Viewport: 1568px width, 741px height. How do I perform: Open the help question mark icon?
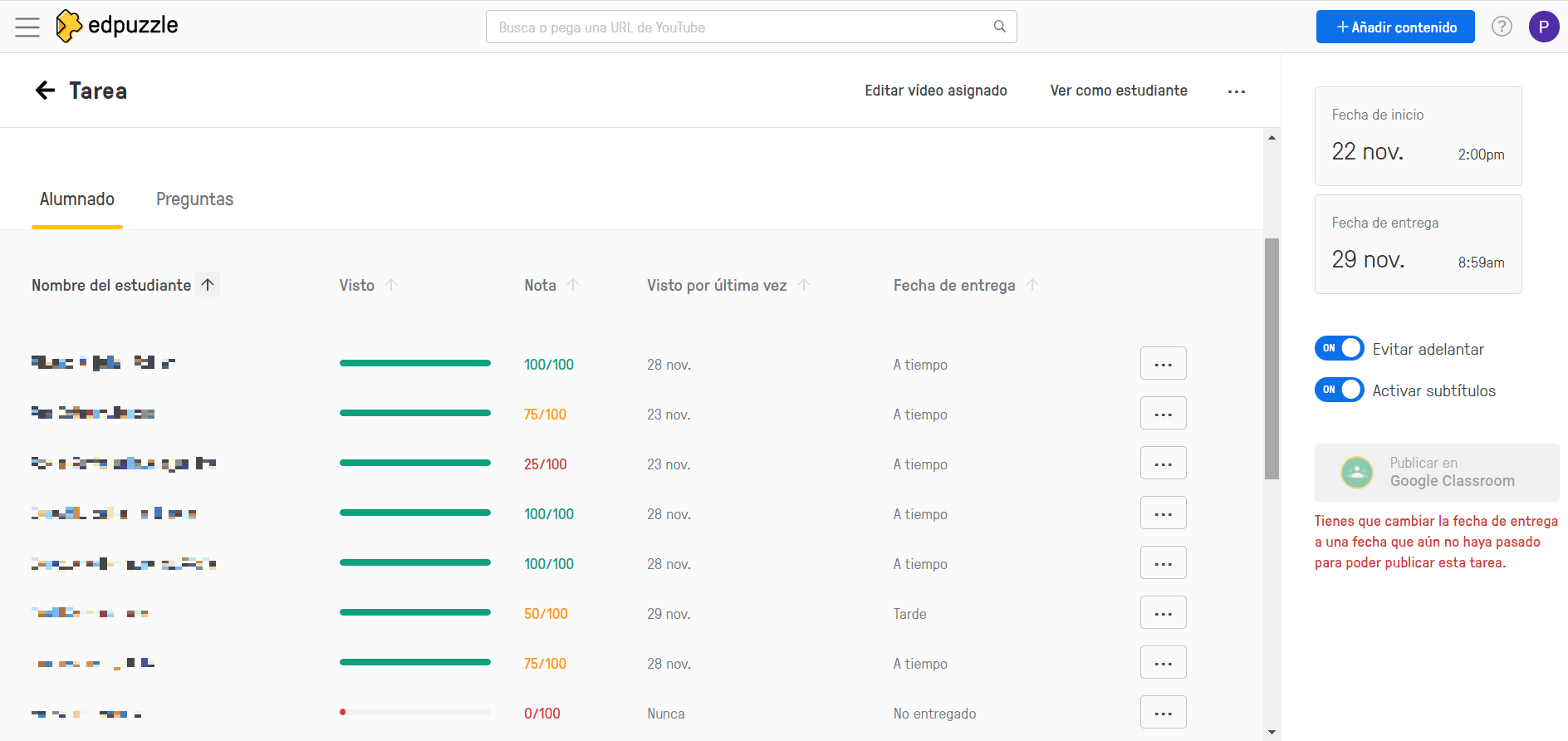pyautogui.click(x=1502, y=27)
